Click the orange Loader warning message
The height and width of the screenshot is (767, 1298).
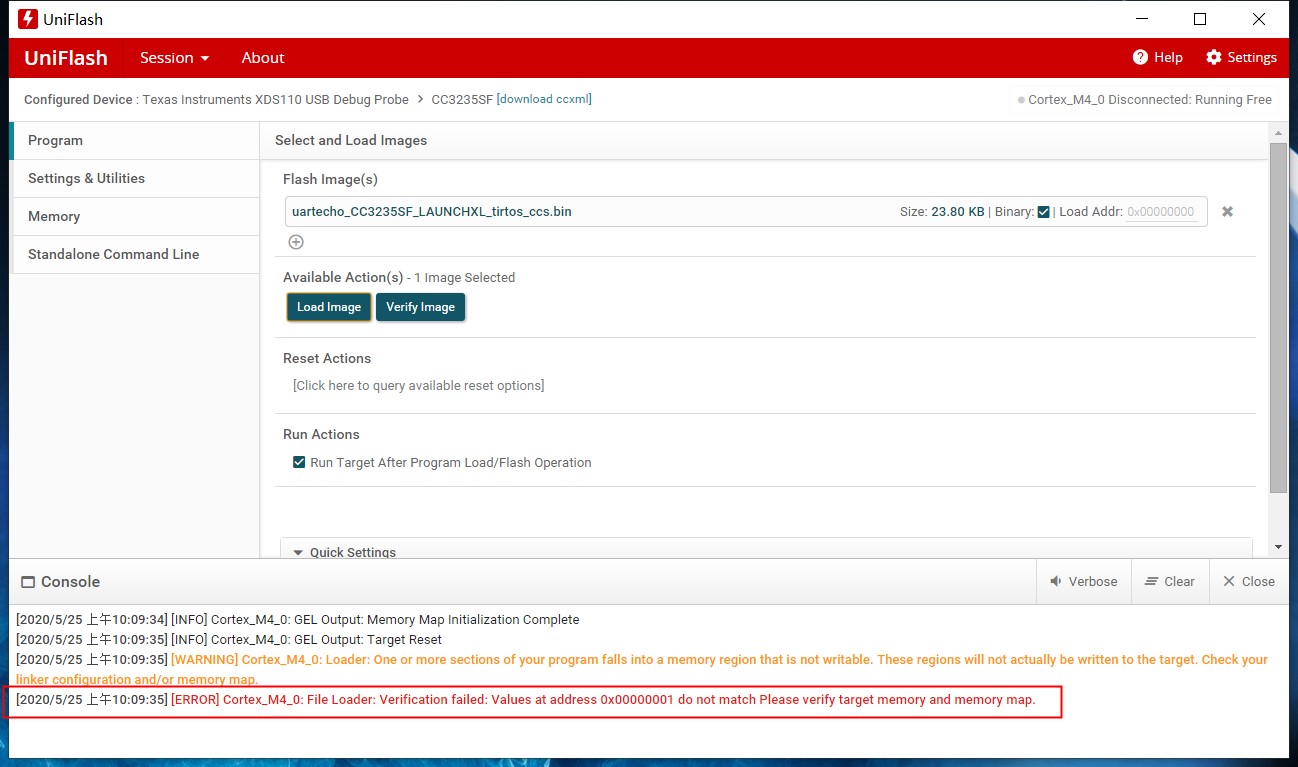[x=641, y=669]
